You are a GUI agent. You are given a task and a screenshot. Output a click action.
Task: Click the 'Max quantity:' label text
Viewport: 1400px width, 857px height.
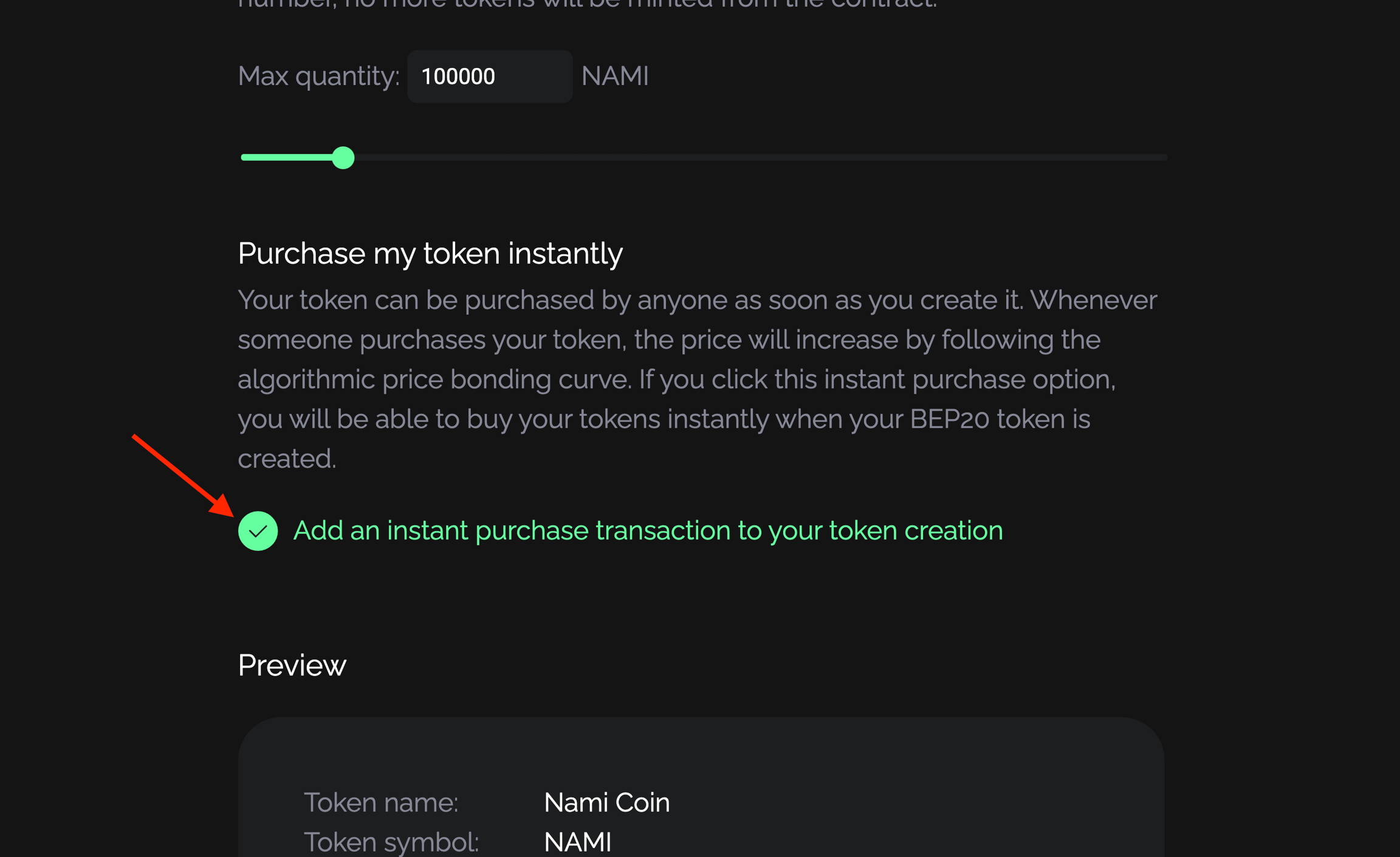[318, 77]
